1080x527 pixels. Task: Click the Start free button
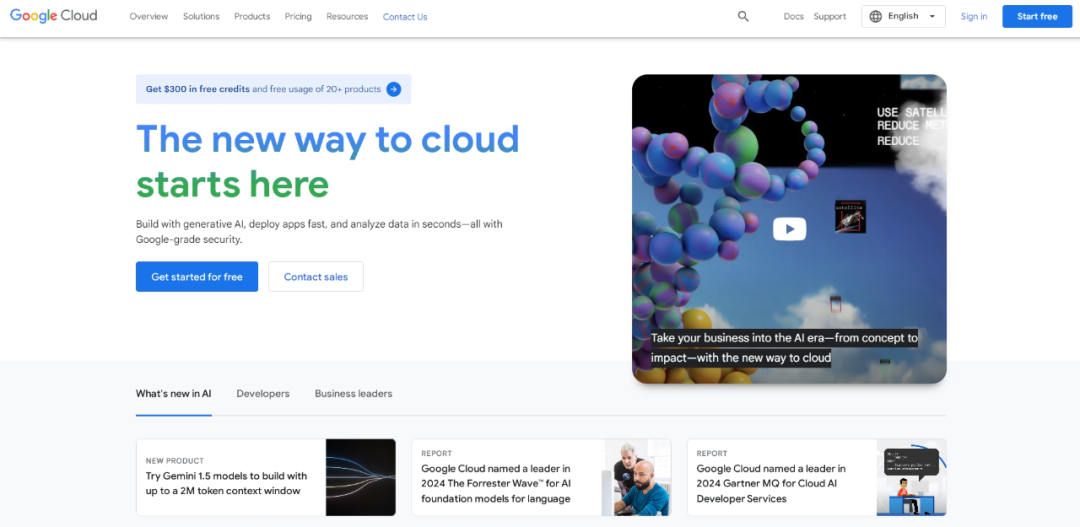tap(1037, 17)
